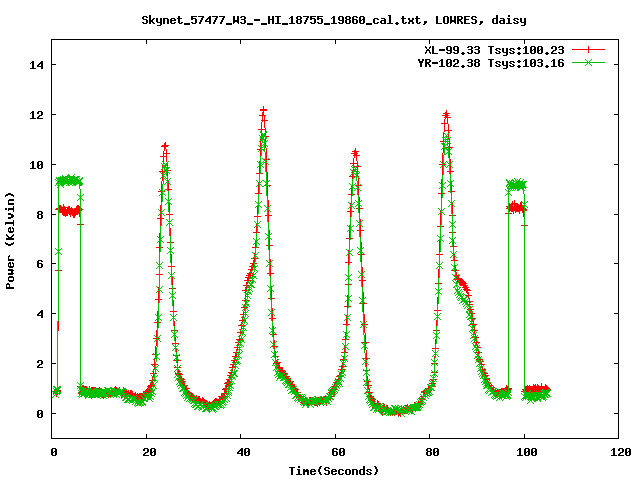
Task: Click the green calibration plateau at the plot start
Action: (69, 181)
